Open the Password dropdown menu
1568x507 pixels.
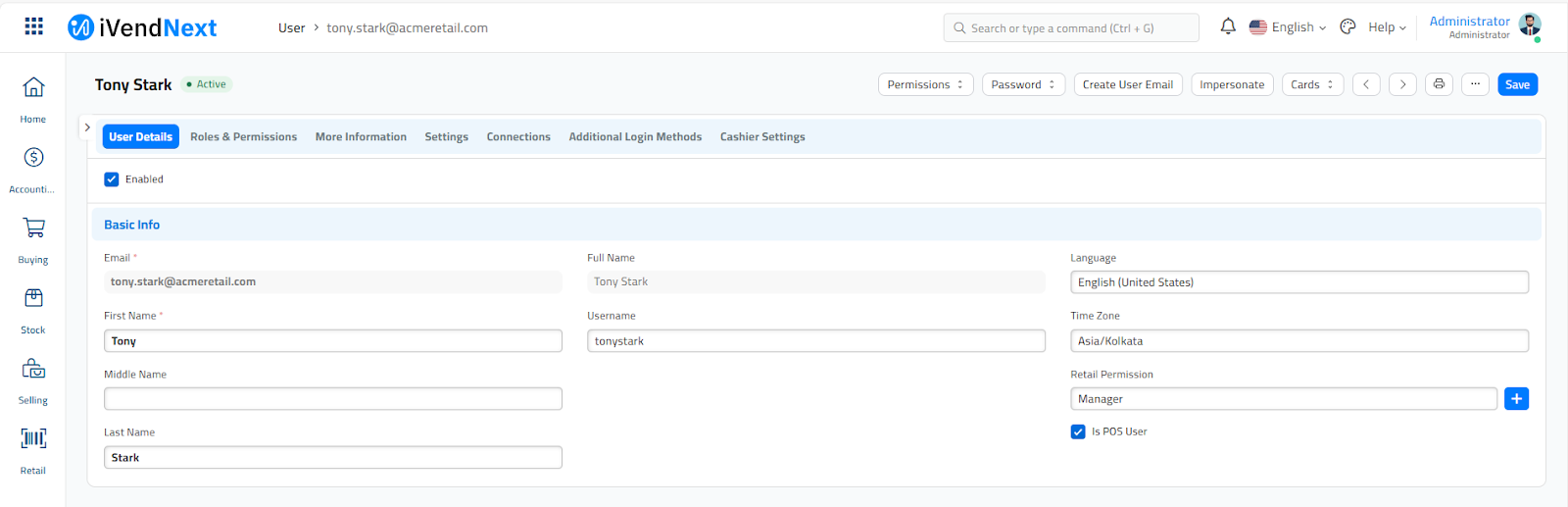coord(1023,84)
